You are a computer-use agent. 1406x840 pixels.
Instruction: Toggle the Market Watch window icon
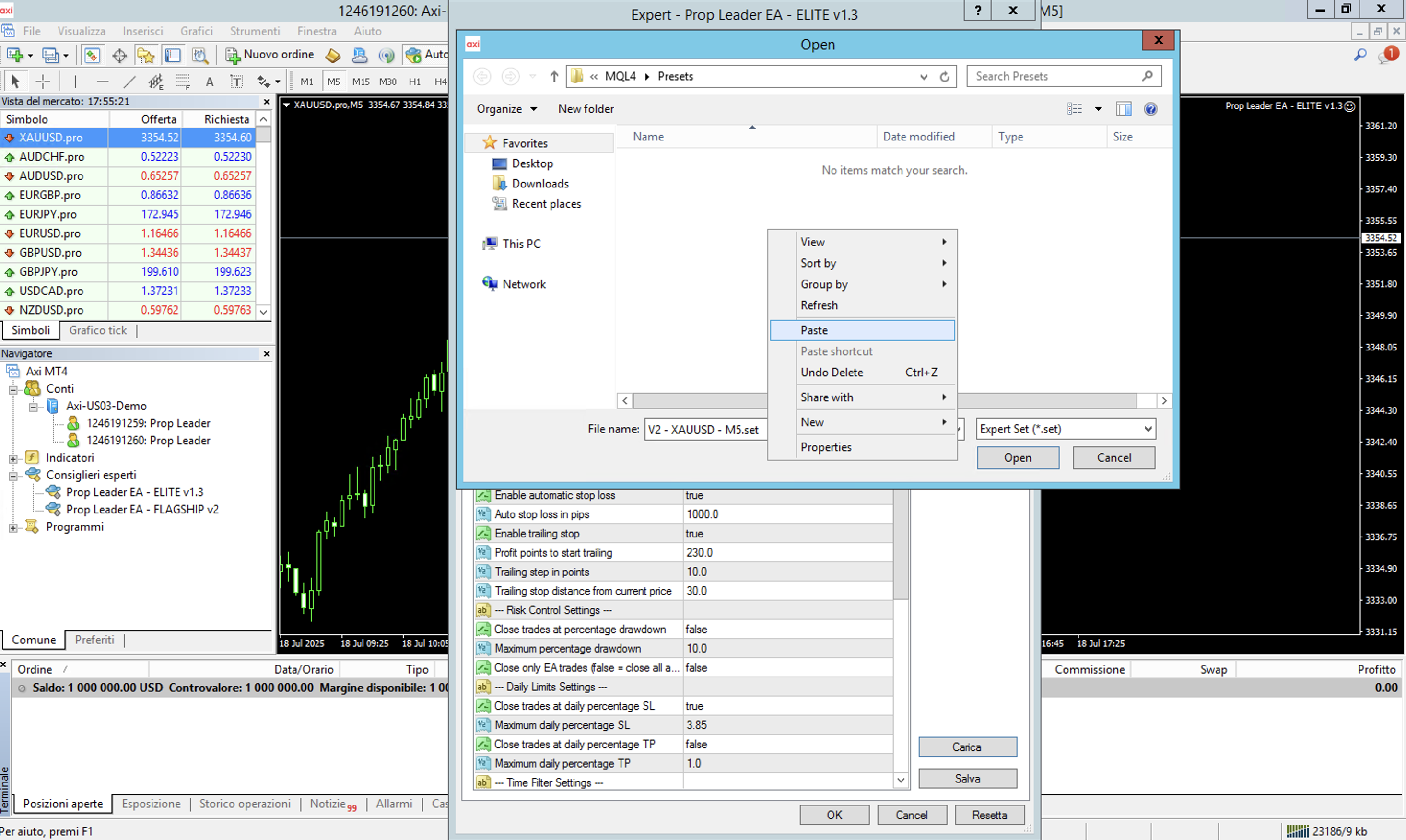coord(92,55)
